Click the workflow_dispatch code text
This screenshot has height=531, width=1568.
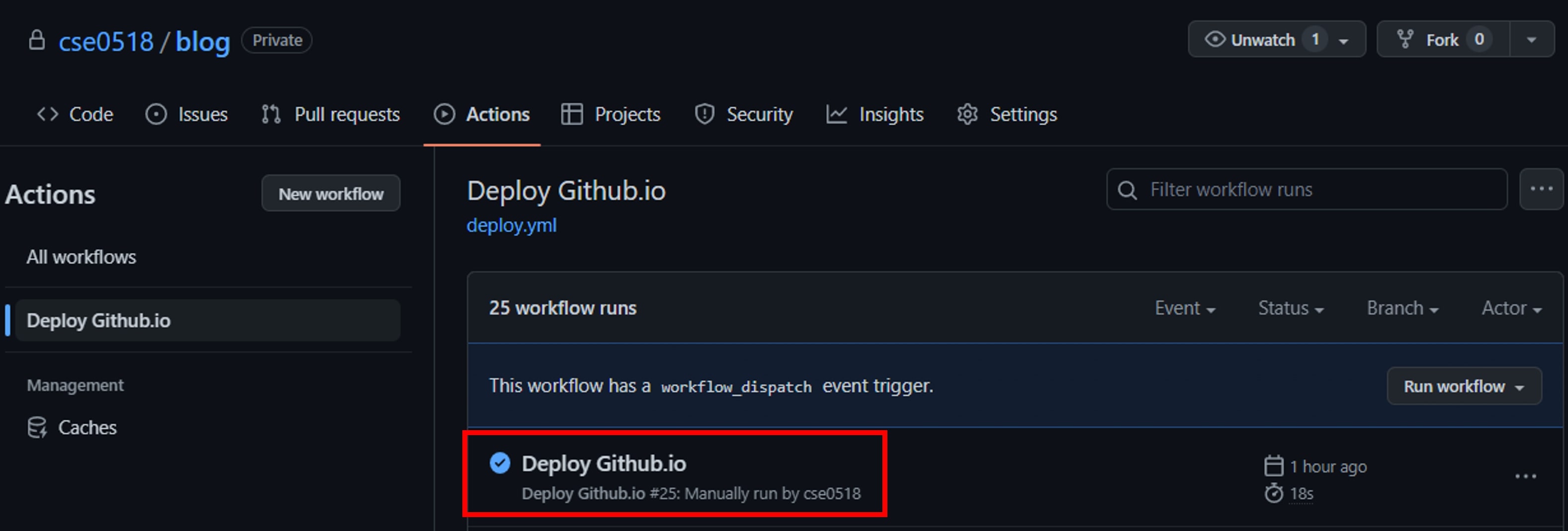click(x=736, y=387)
